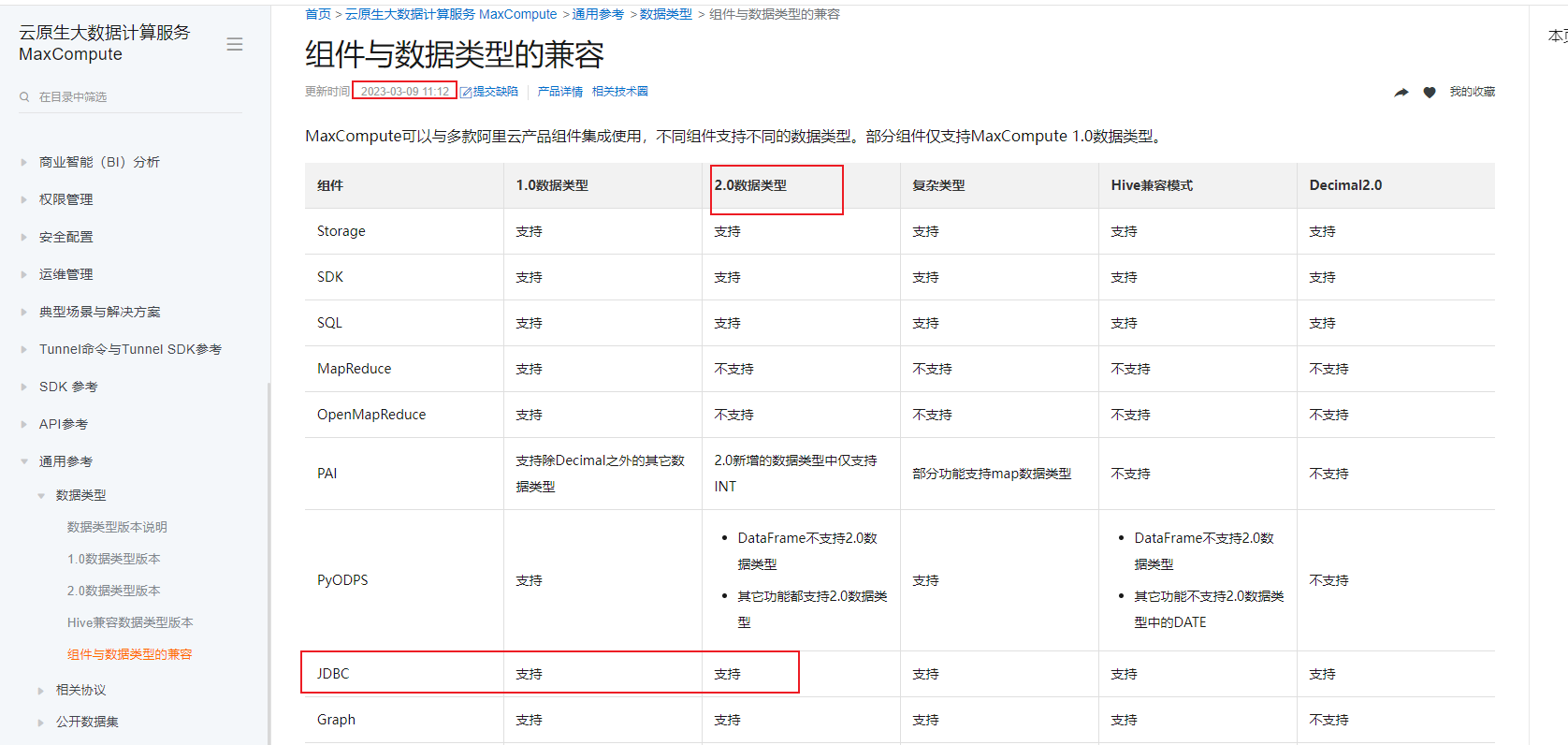Click the edit icon beside 提交缺陷
Viewport: 1568px width, 745px height.
coord(466,92)
